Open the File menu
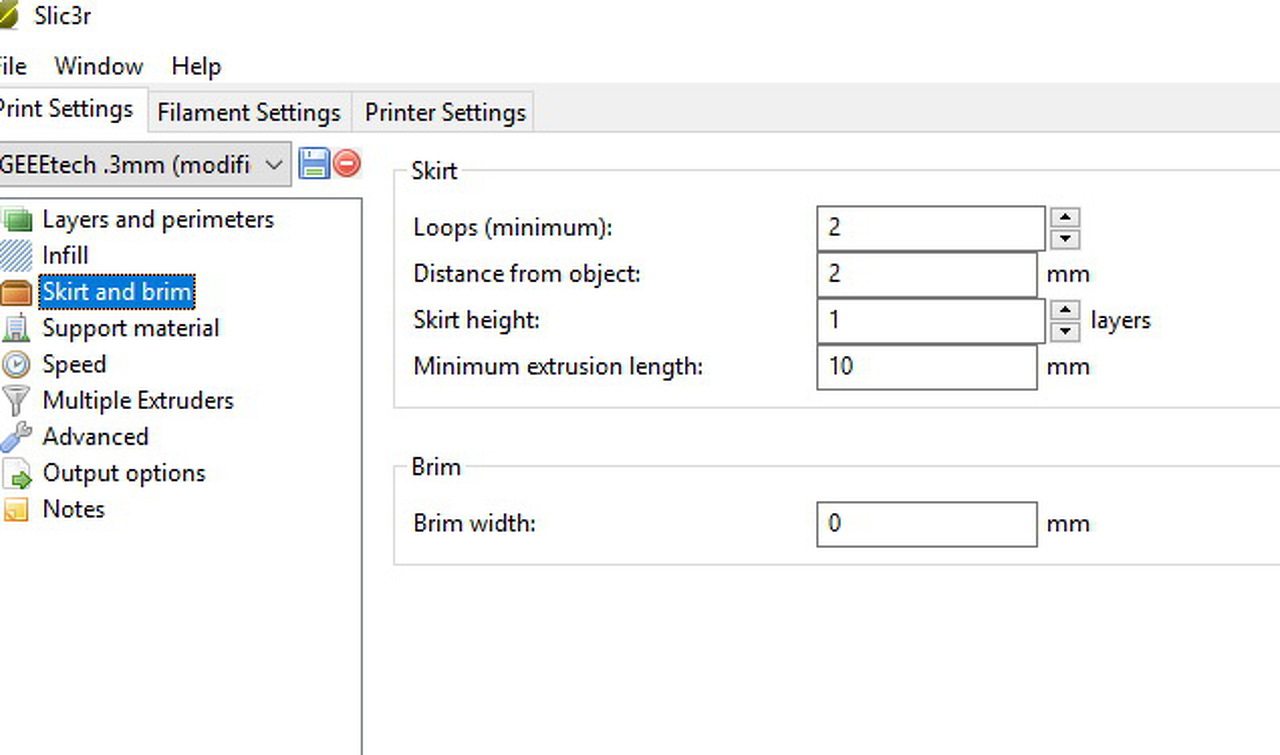Image resolution: width=1280 pixels, height=755 pixels. tap(12, 67)
